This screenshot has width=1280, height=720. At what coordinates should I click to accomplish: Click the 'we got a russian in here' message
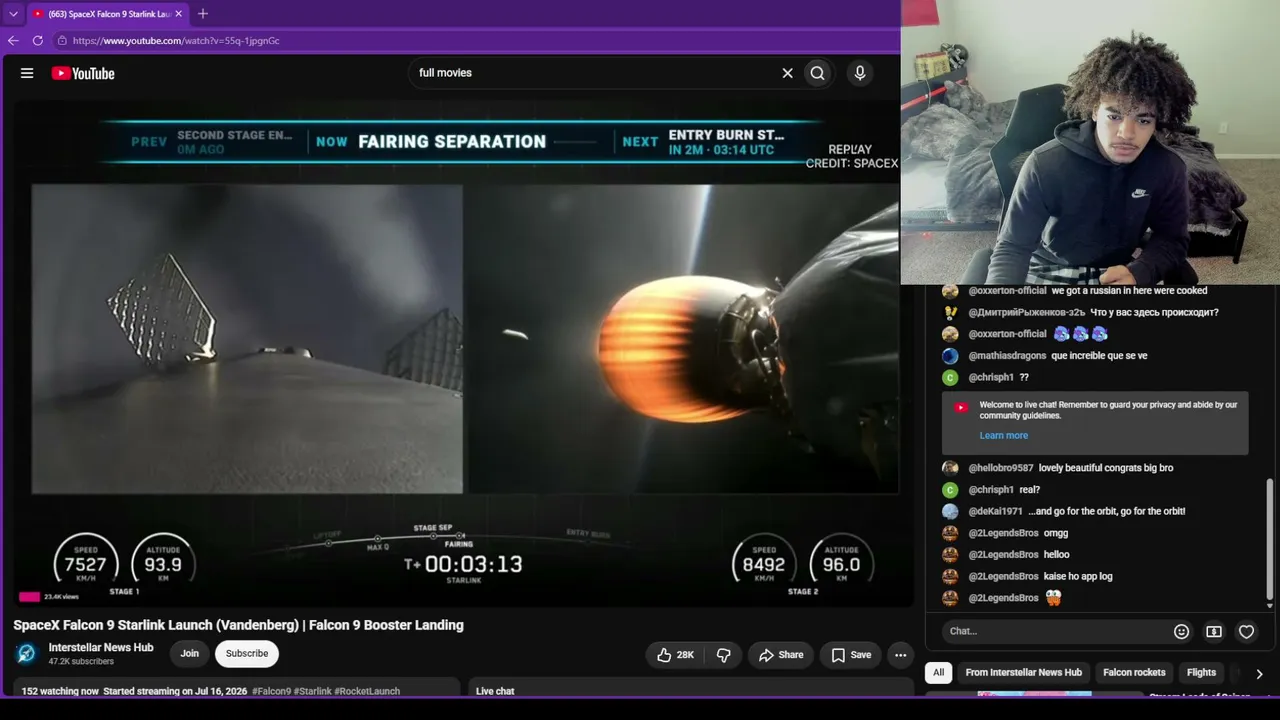[x=1129, y=291]
